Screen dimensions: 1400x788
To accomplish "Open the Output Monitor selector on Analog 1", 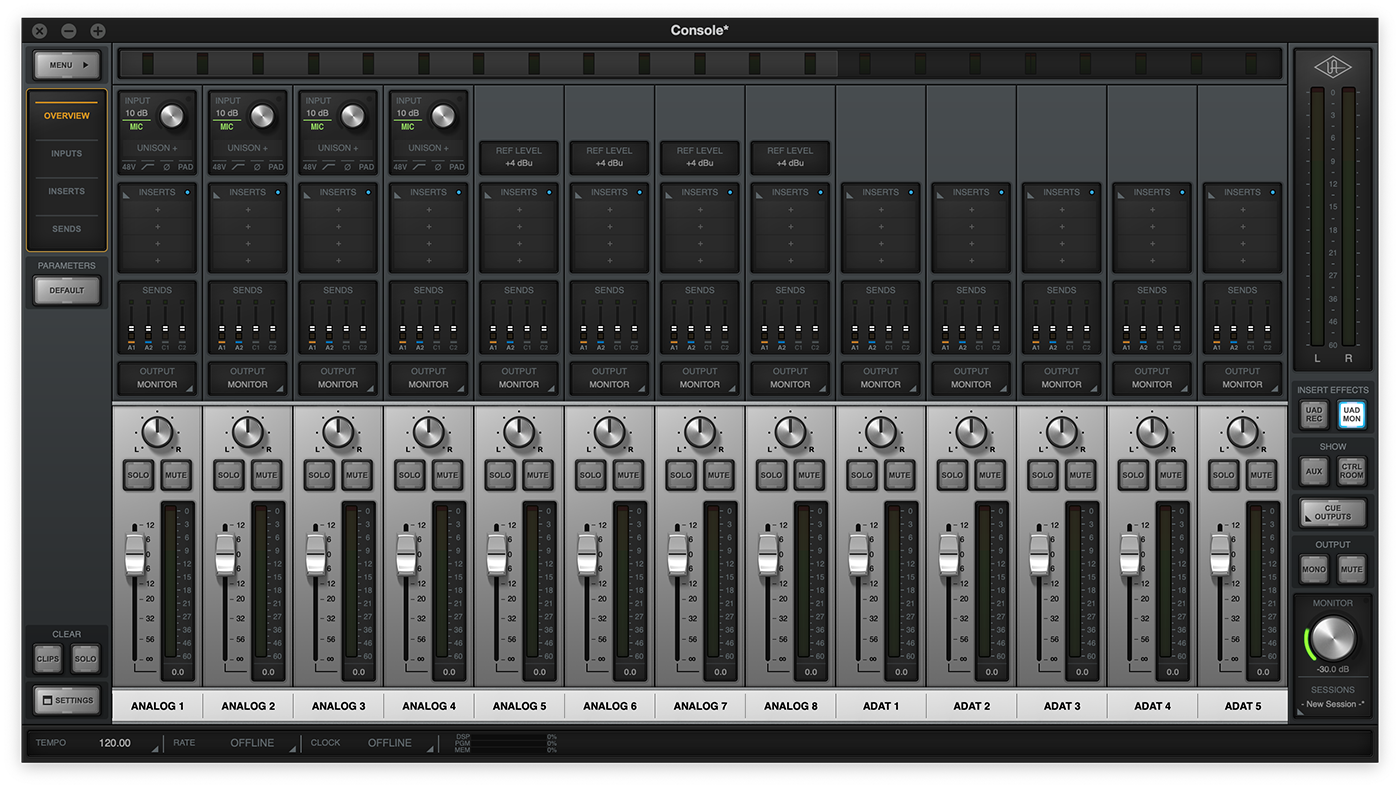I will [x=157, y=378].
